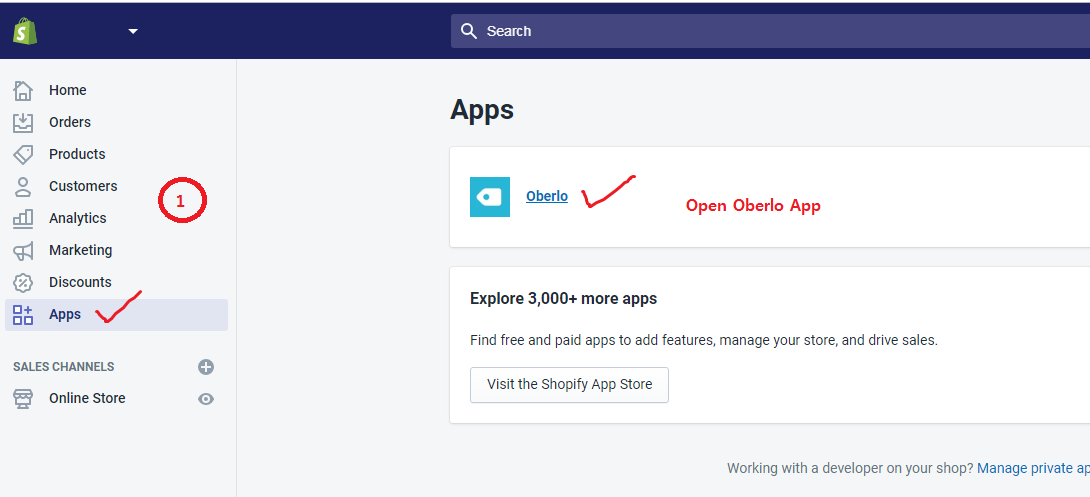Click the Analytics bar chart icon

coord(23,218)
